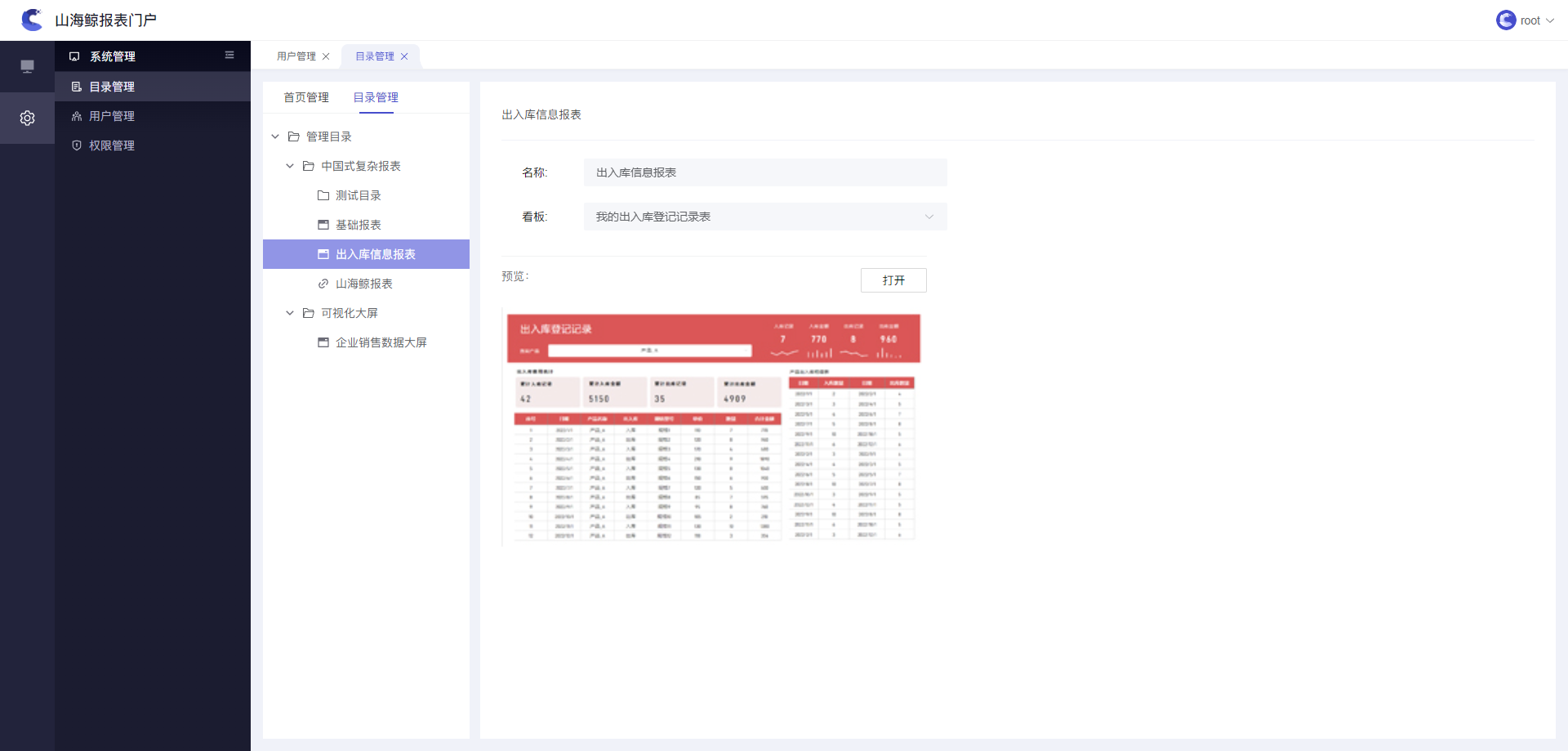Select 测试目录 in the directory tree

(359, 195)
